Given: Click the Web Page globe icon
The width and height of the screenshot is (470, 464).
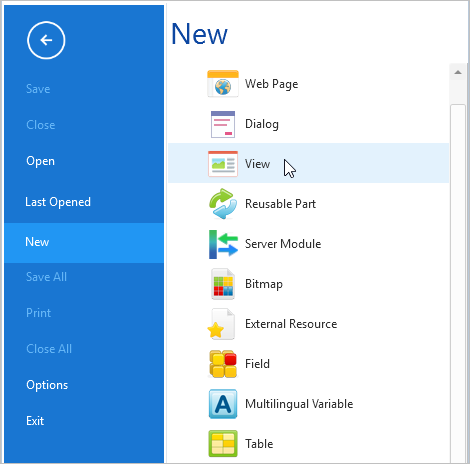Looking at the screenshot, I should [x=223, y=84].
